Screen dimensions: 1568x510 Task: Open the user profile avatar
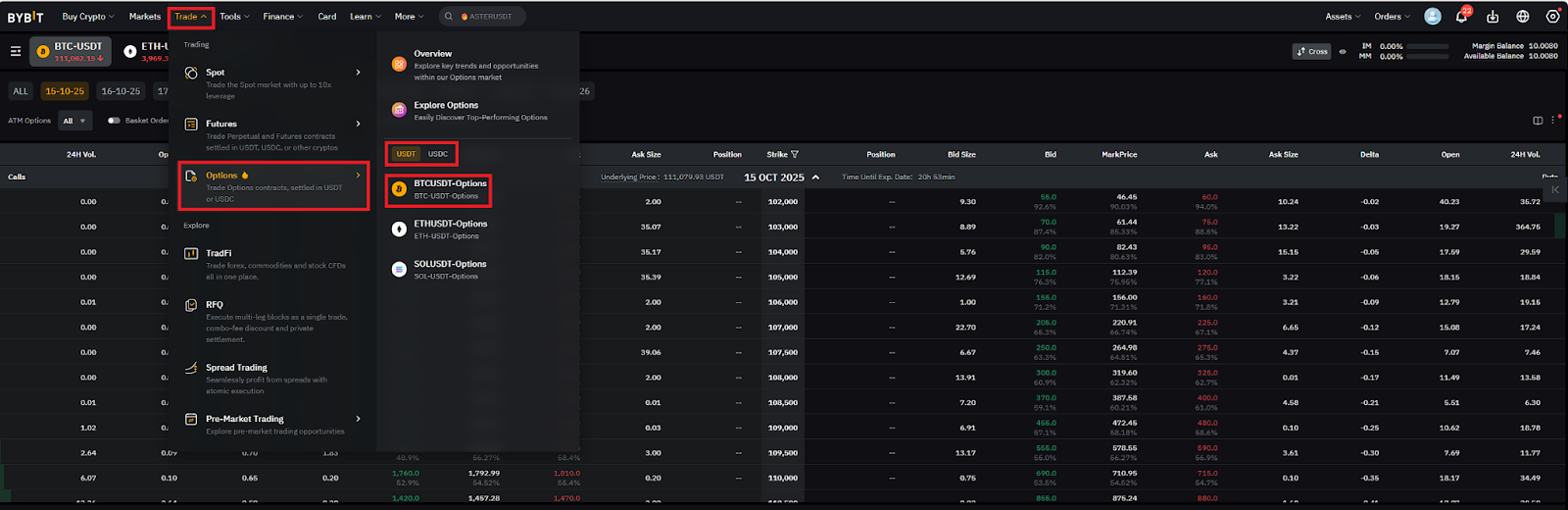tap(1433, 17)
